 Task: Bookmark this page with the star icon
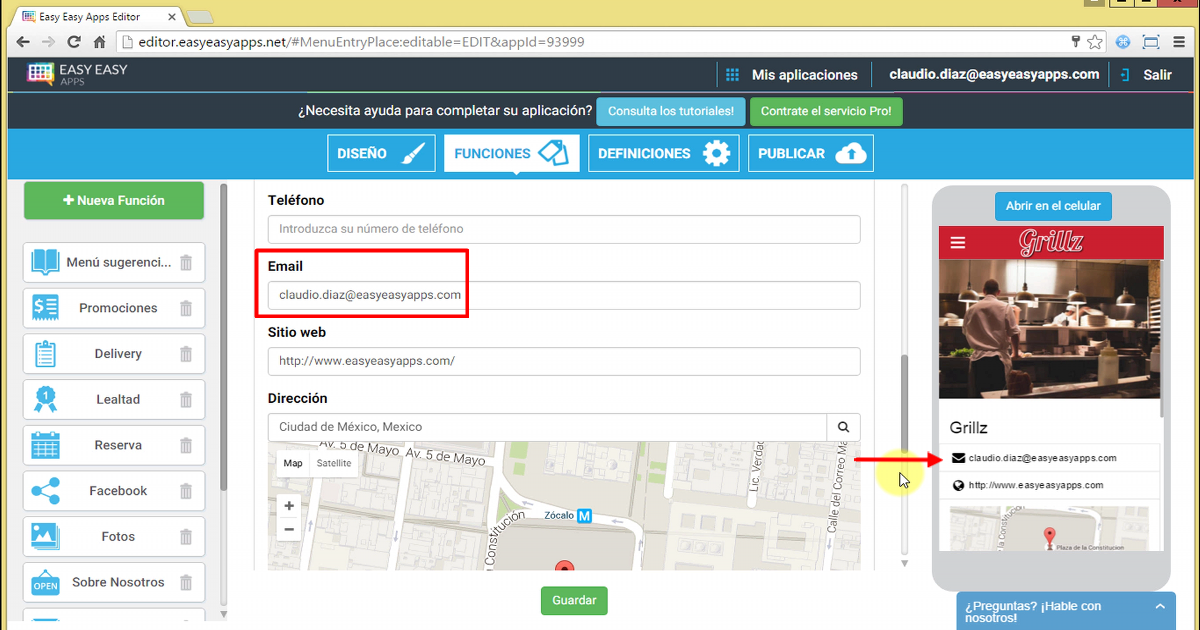(1095, 42)
